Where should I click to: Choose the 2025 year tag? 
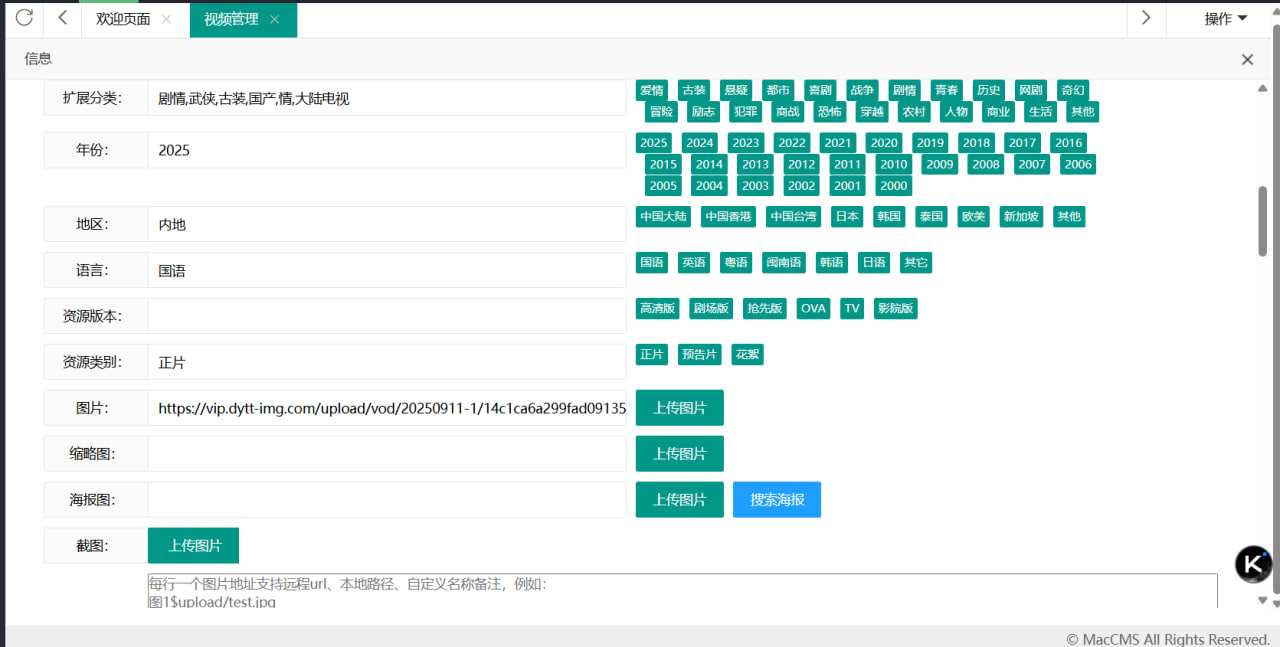tap(653, 143)
